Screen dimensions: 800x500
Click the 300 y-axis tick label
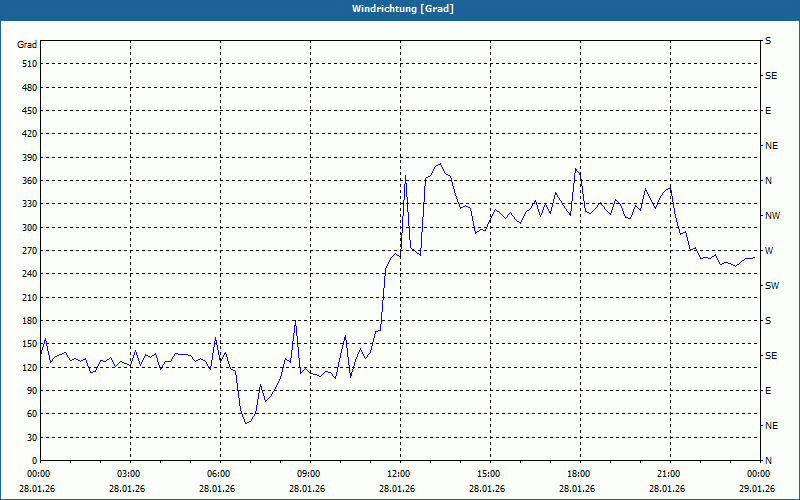pyautogui.click(x=30, y=228)
